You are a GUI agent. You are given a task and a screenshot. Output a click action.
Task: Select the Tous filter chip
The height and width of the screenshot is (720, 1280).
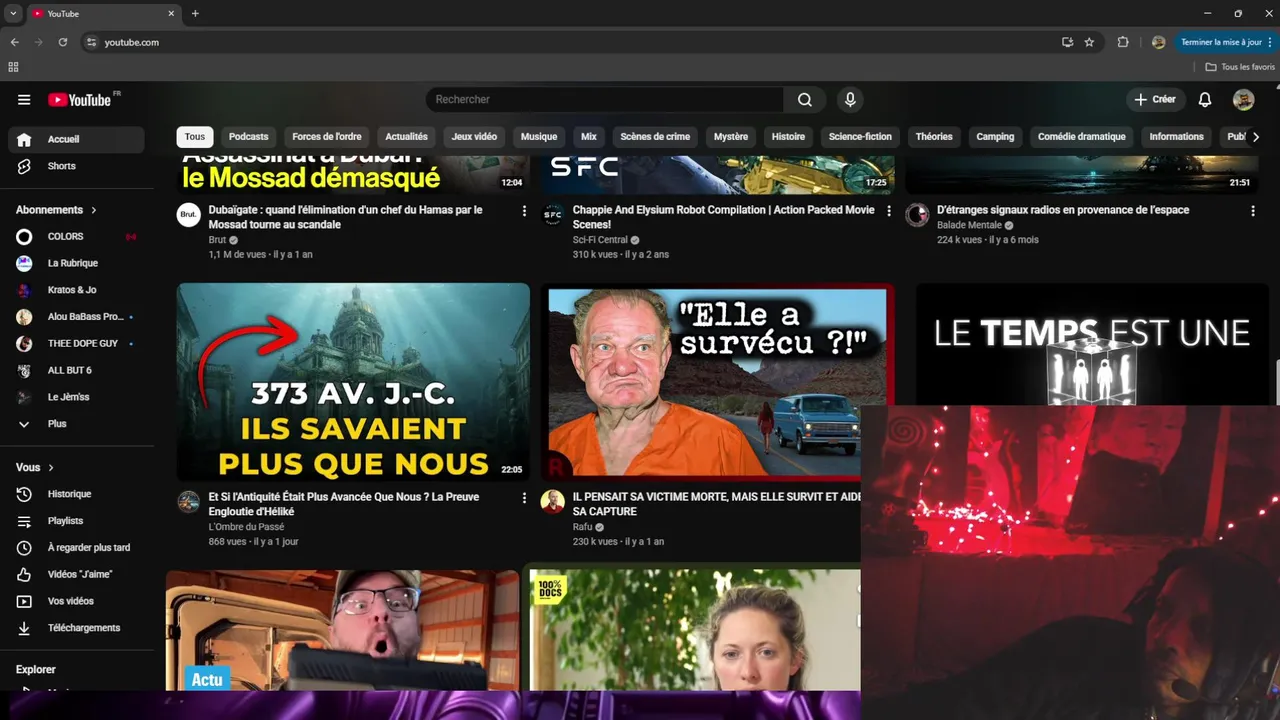coord(195,137)
